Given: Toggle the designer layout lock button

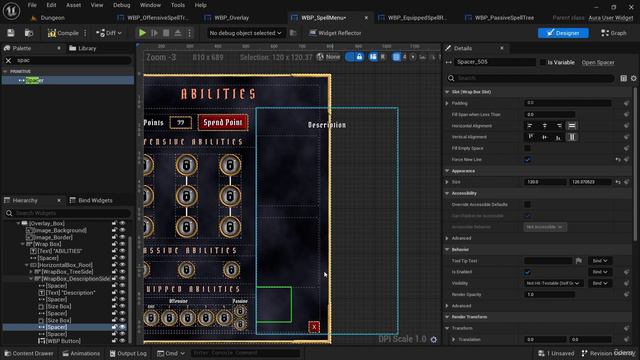Looking at the screenshot, I should 359,57.
